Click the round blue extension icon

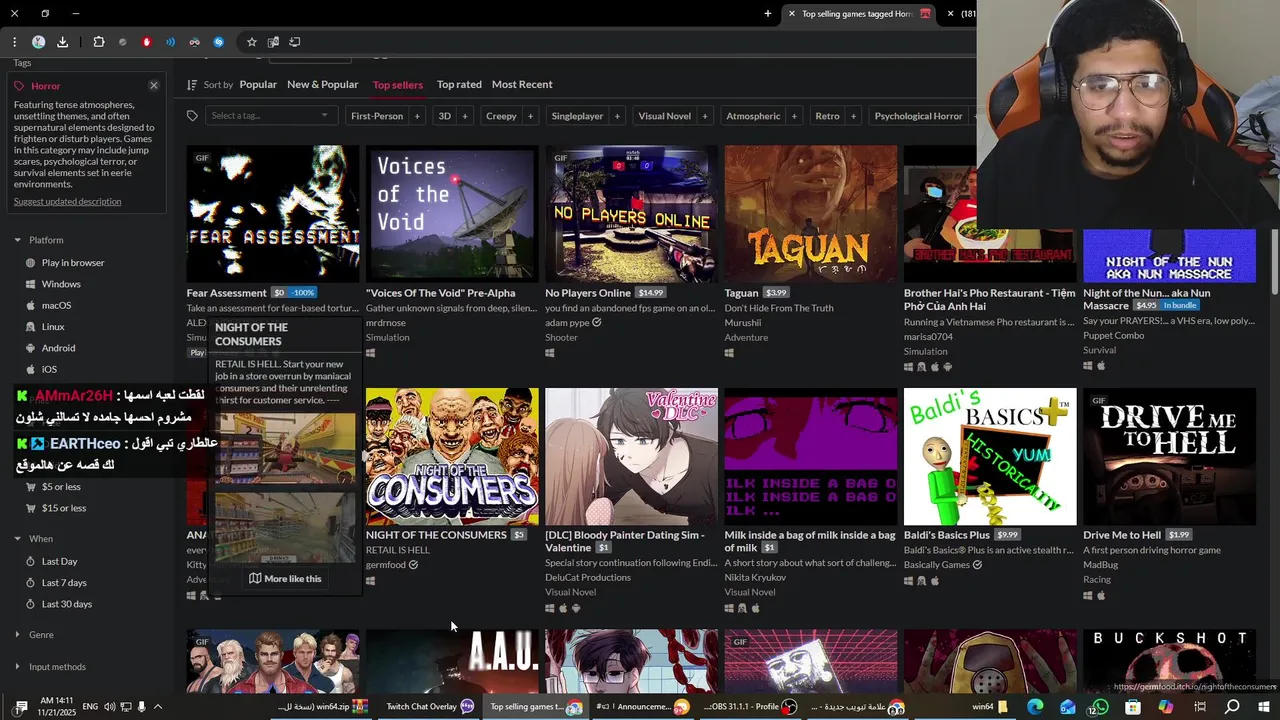click(x=219, y=42)
